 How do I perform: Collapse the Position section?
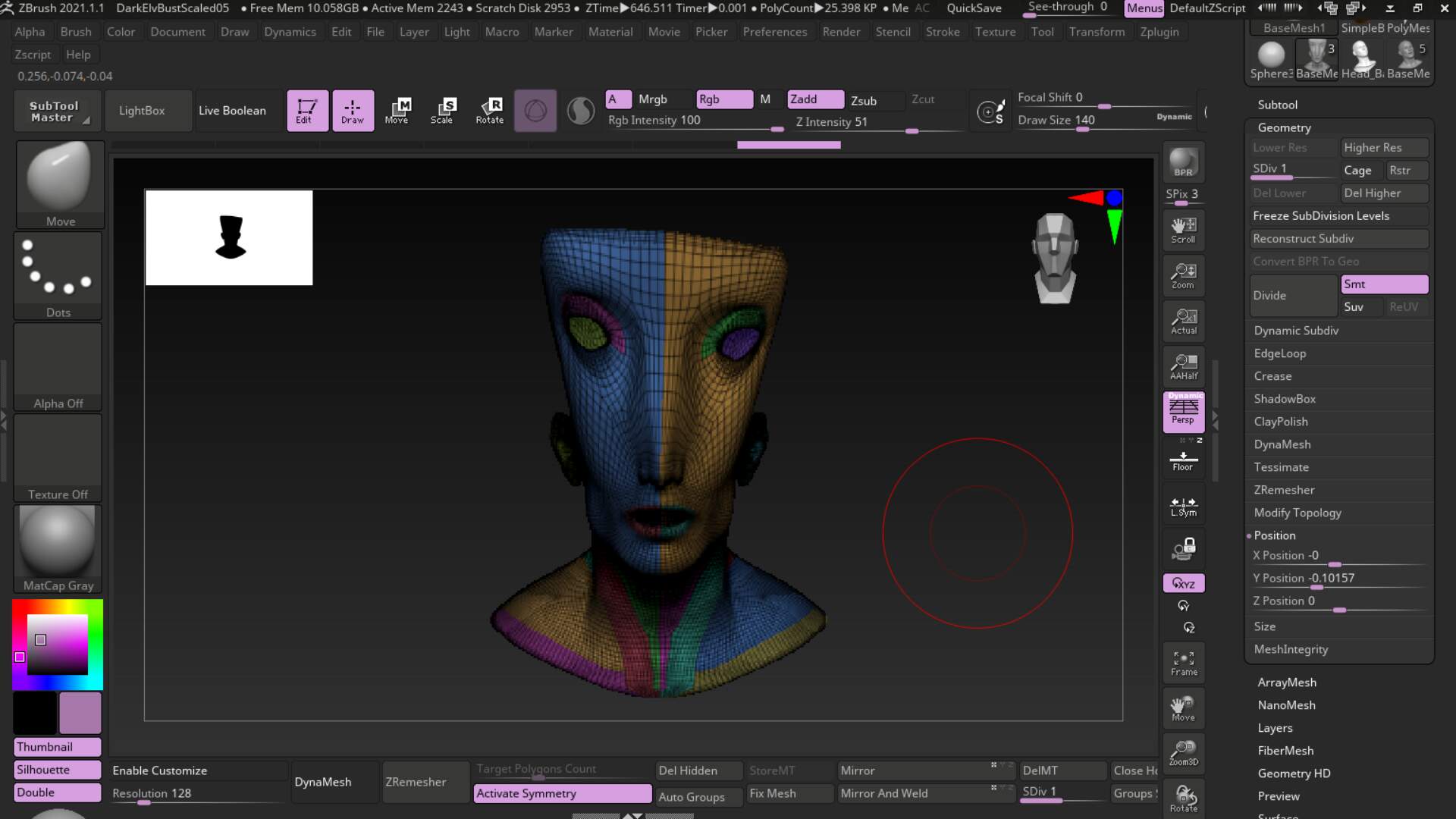(x=1275, y=535)
